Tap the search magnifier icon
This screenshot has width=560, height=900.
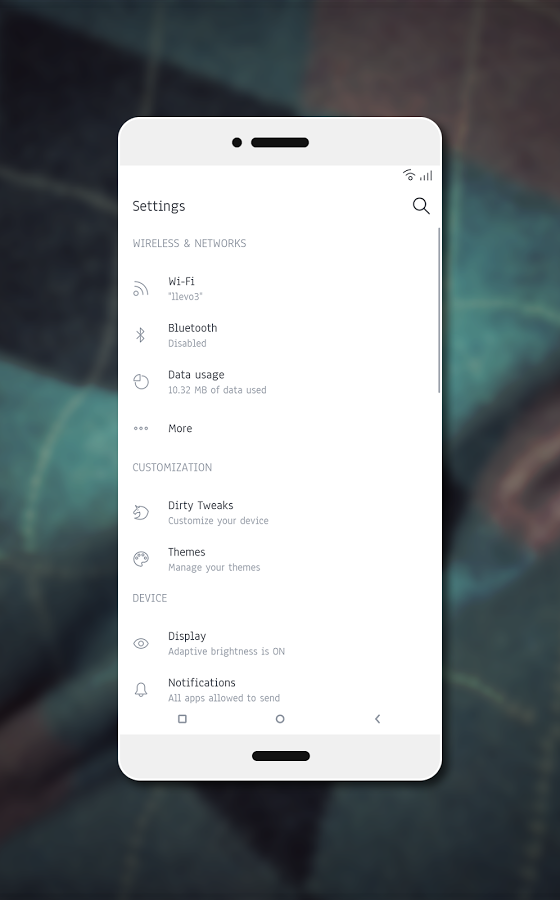click(x=421, y=206)
